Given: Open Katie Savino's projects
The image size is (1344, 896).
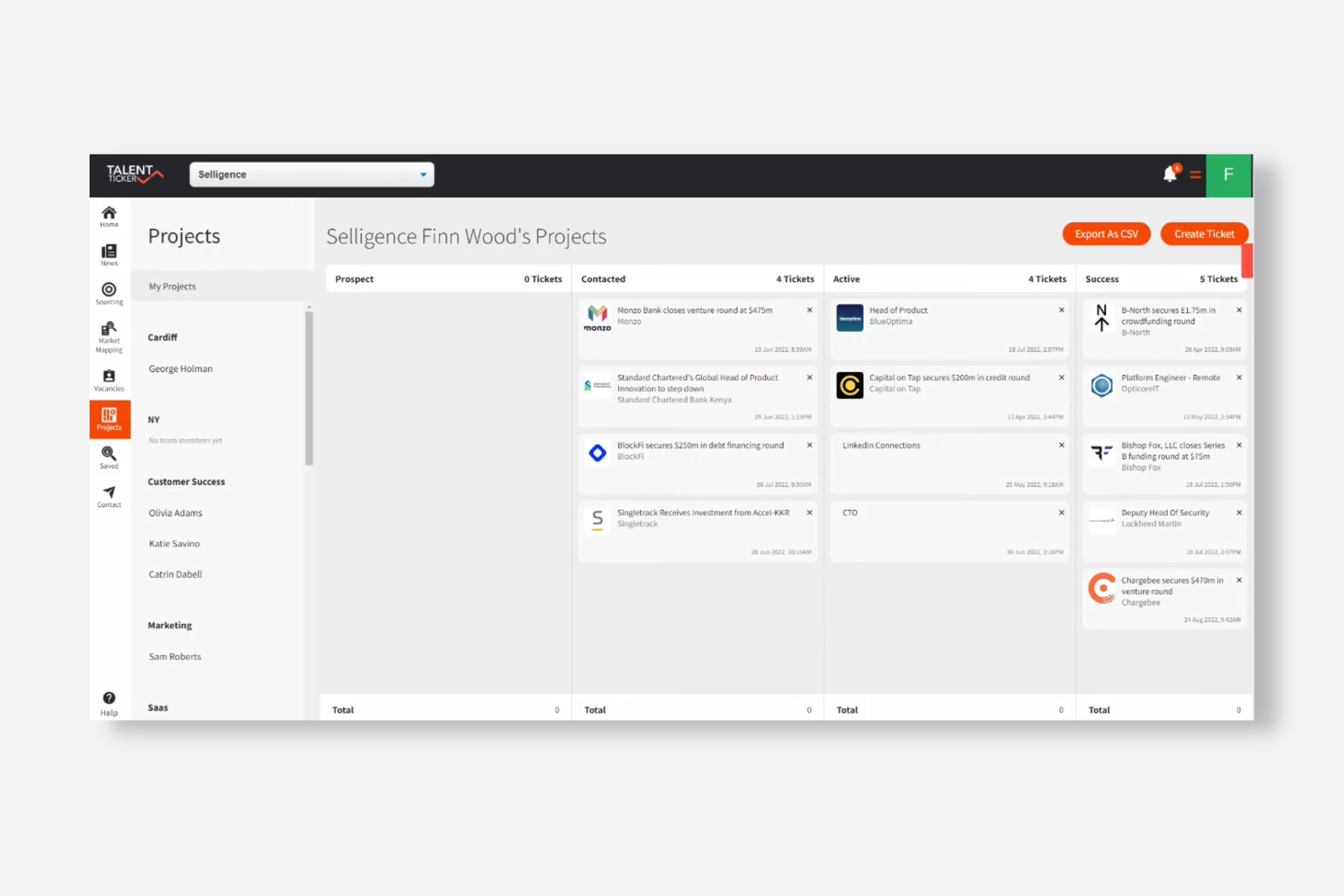Looking at the screenshot, I should [174, 543].
